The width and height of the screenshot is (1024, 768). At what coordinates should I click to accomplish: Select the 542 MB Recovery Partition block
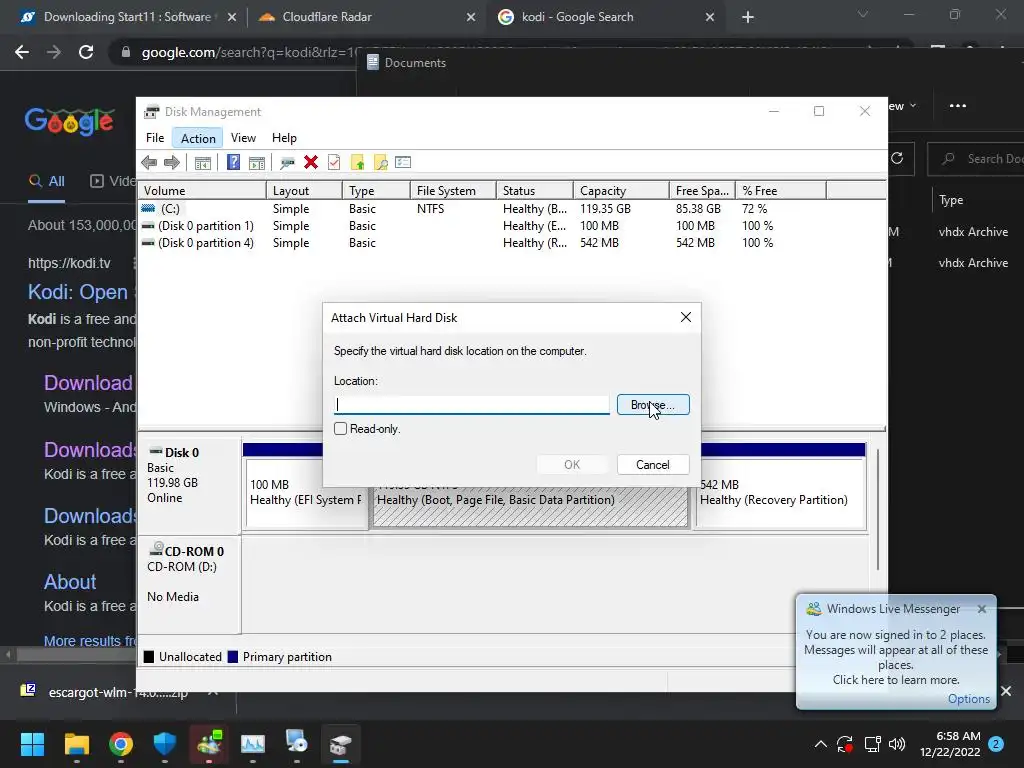click(x=782, y=494)
